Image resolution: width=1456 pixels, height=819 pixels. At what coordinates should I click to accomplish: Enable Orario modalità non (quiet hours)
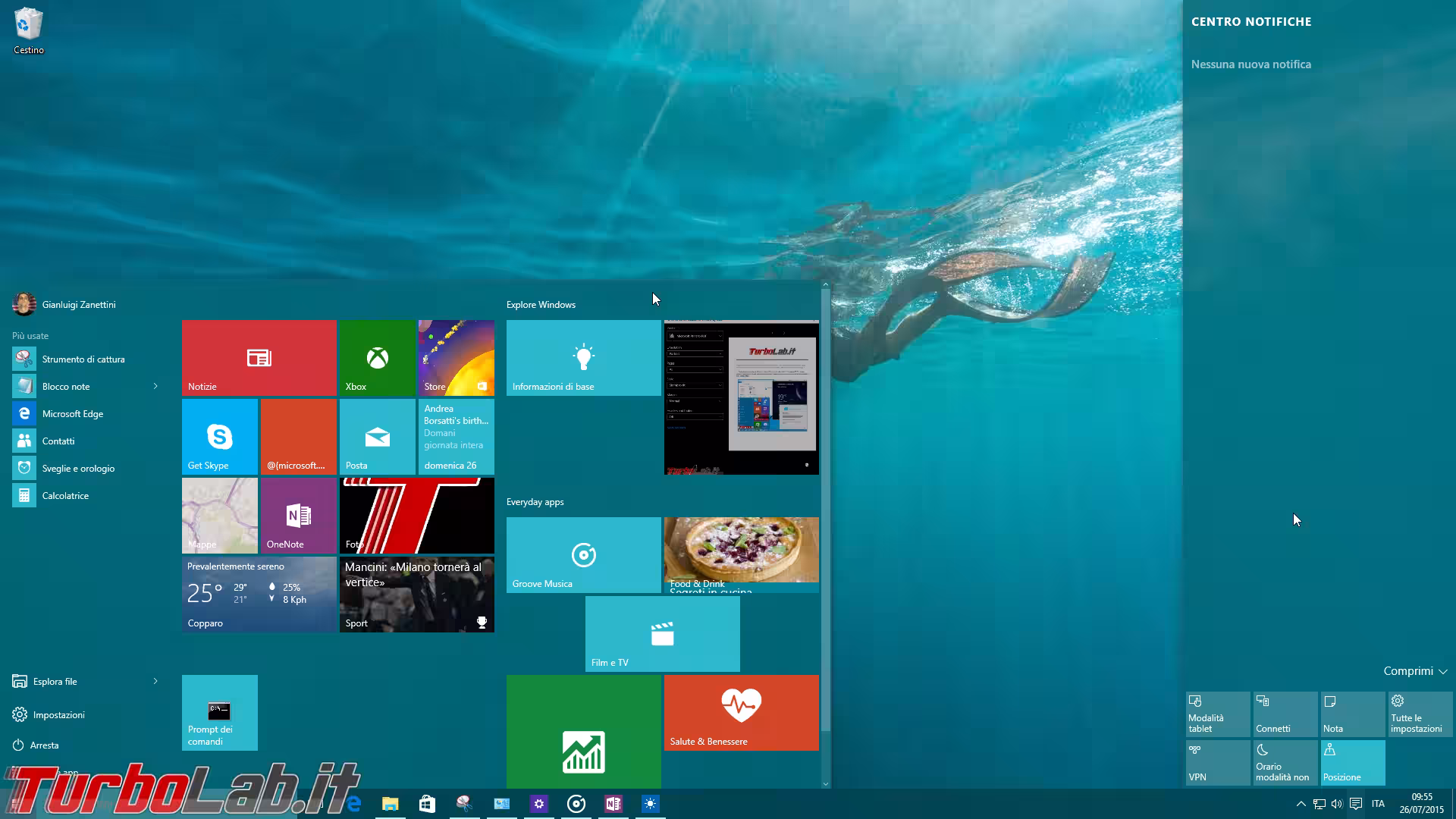pos(1285,762)
